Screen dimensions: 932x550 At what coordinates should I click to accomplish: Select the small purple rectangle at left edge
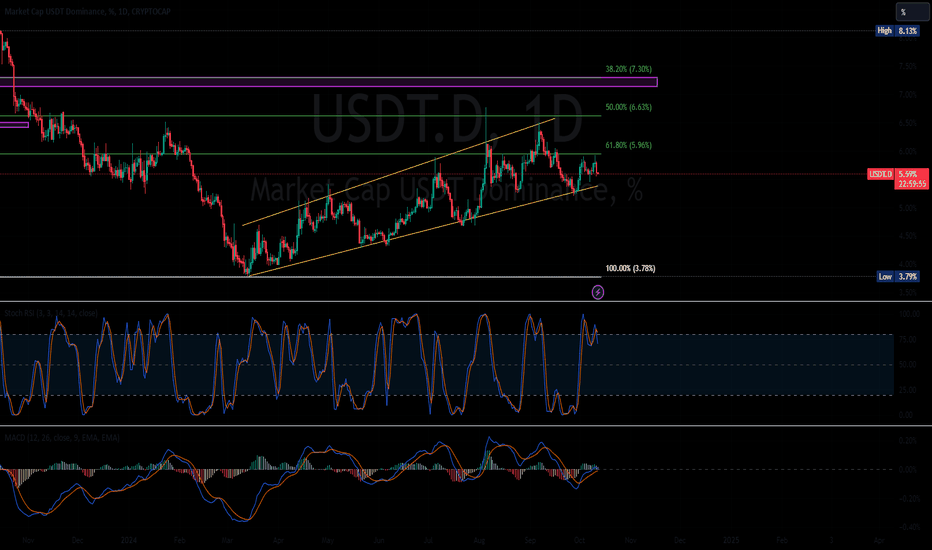point(14,125)
